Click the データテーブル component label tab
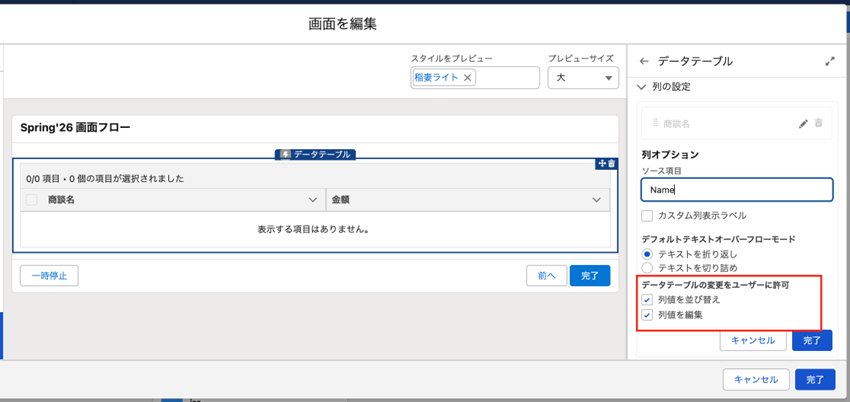 [x=315, y=155]
